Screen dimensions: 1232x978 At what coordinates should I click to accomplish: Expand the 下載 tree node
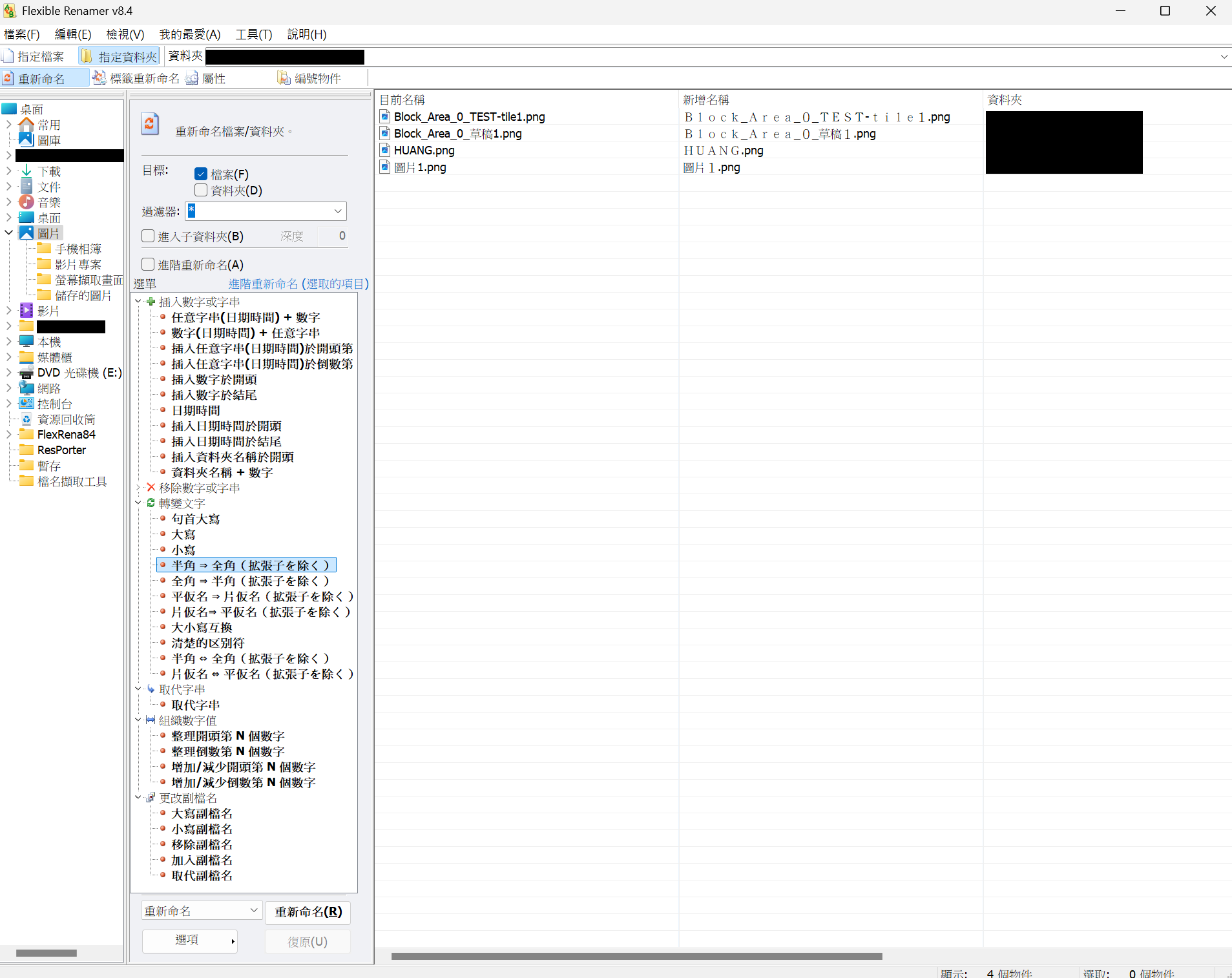[x=9, y=171]
